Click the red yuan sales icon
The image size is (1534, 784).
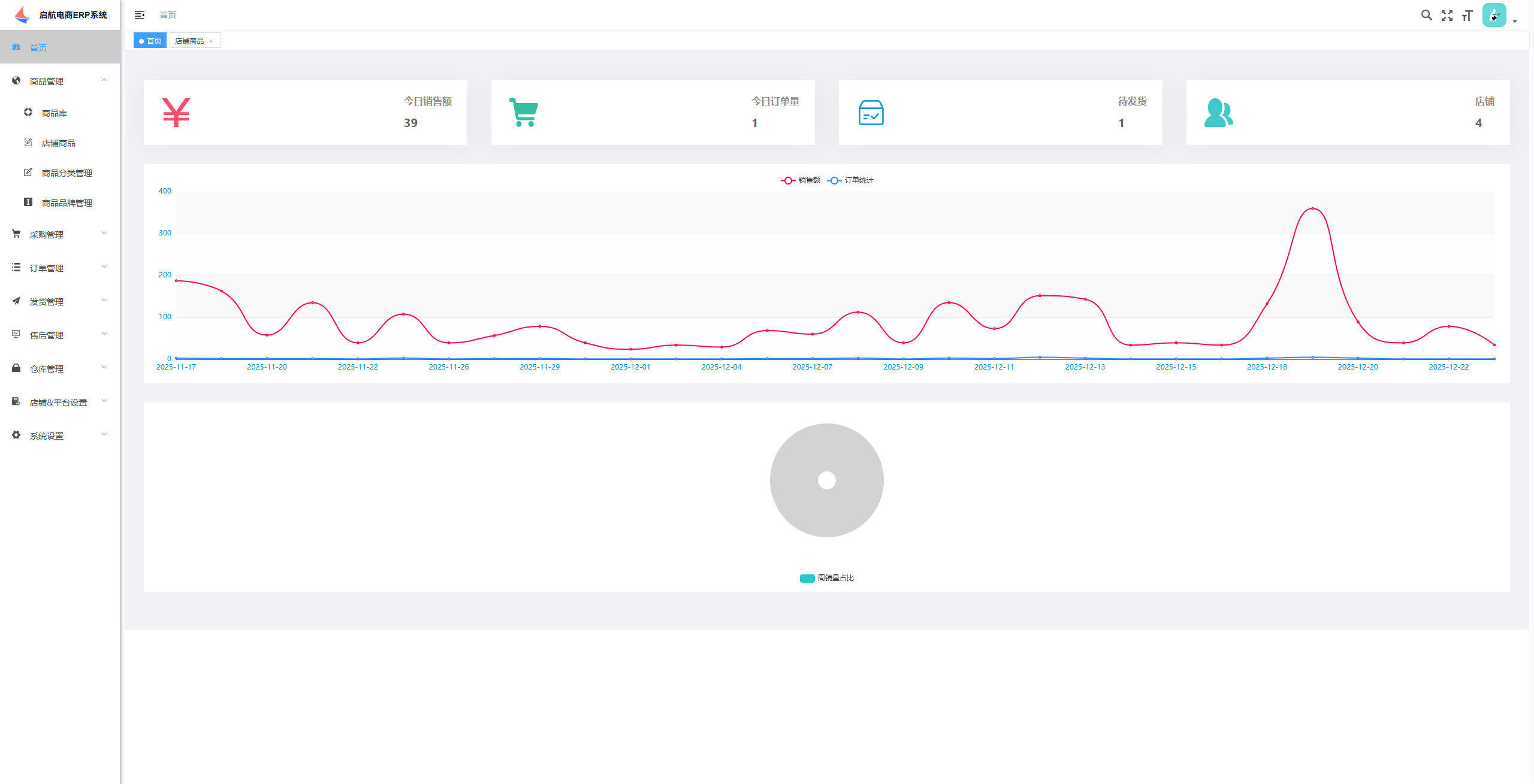[176, 113]
